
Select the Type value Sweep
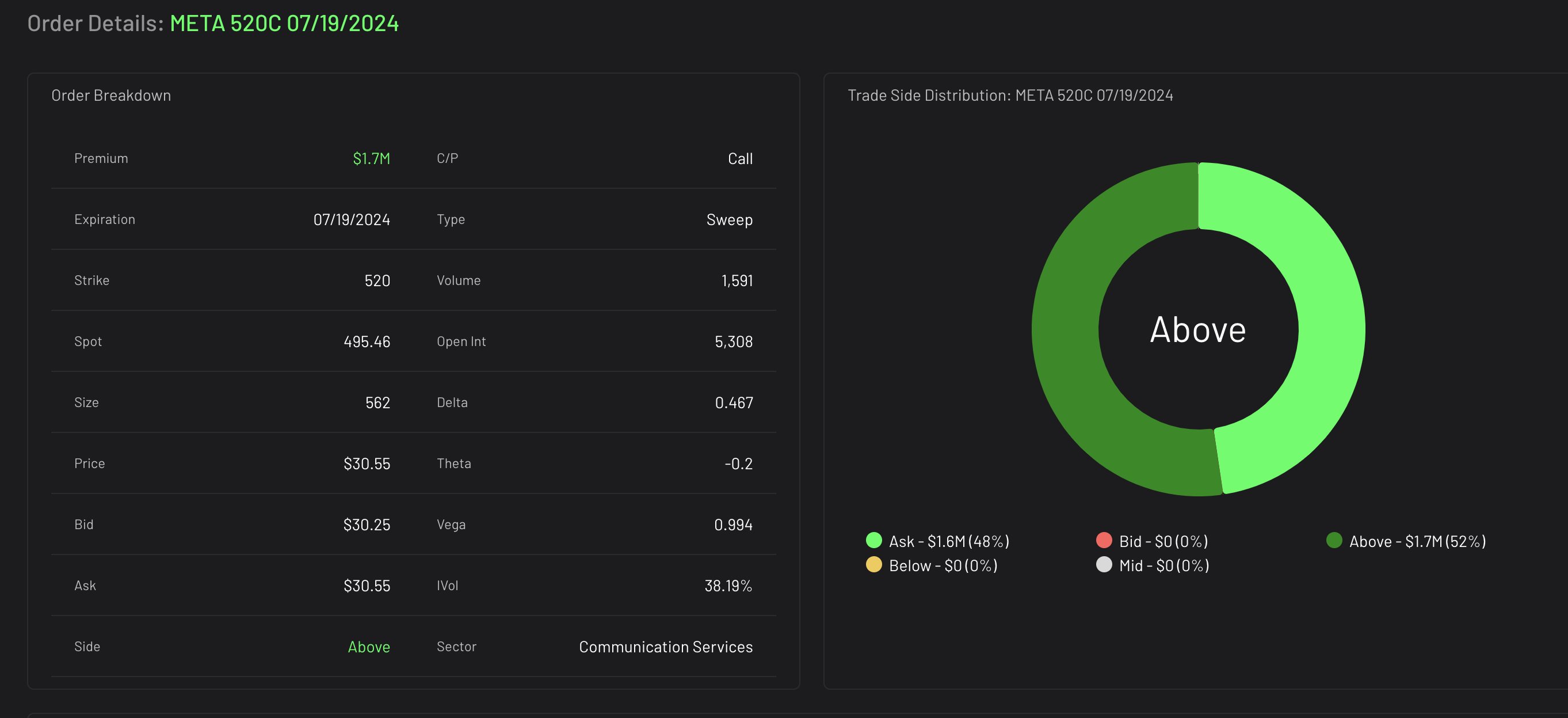729,219
